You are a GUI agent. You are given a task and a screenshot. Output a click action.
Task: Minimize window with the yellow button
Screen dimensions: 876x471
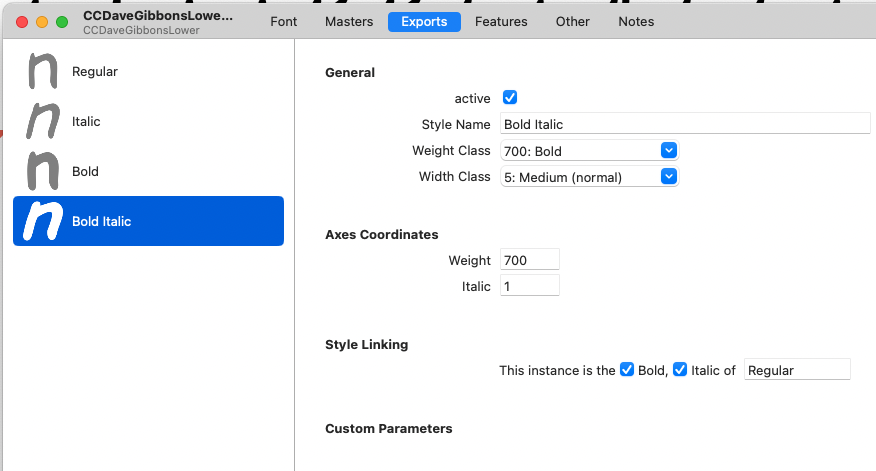click(42, 22)
